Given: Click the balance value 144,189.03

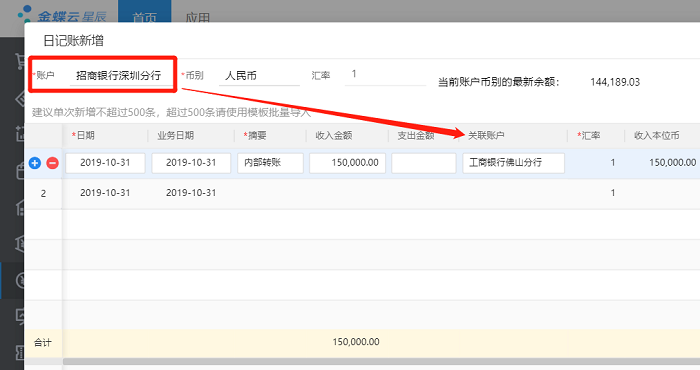Looking at the screenshot, I should pyautogui.click(x=615, y=82).
